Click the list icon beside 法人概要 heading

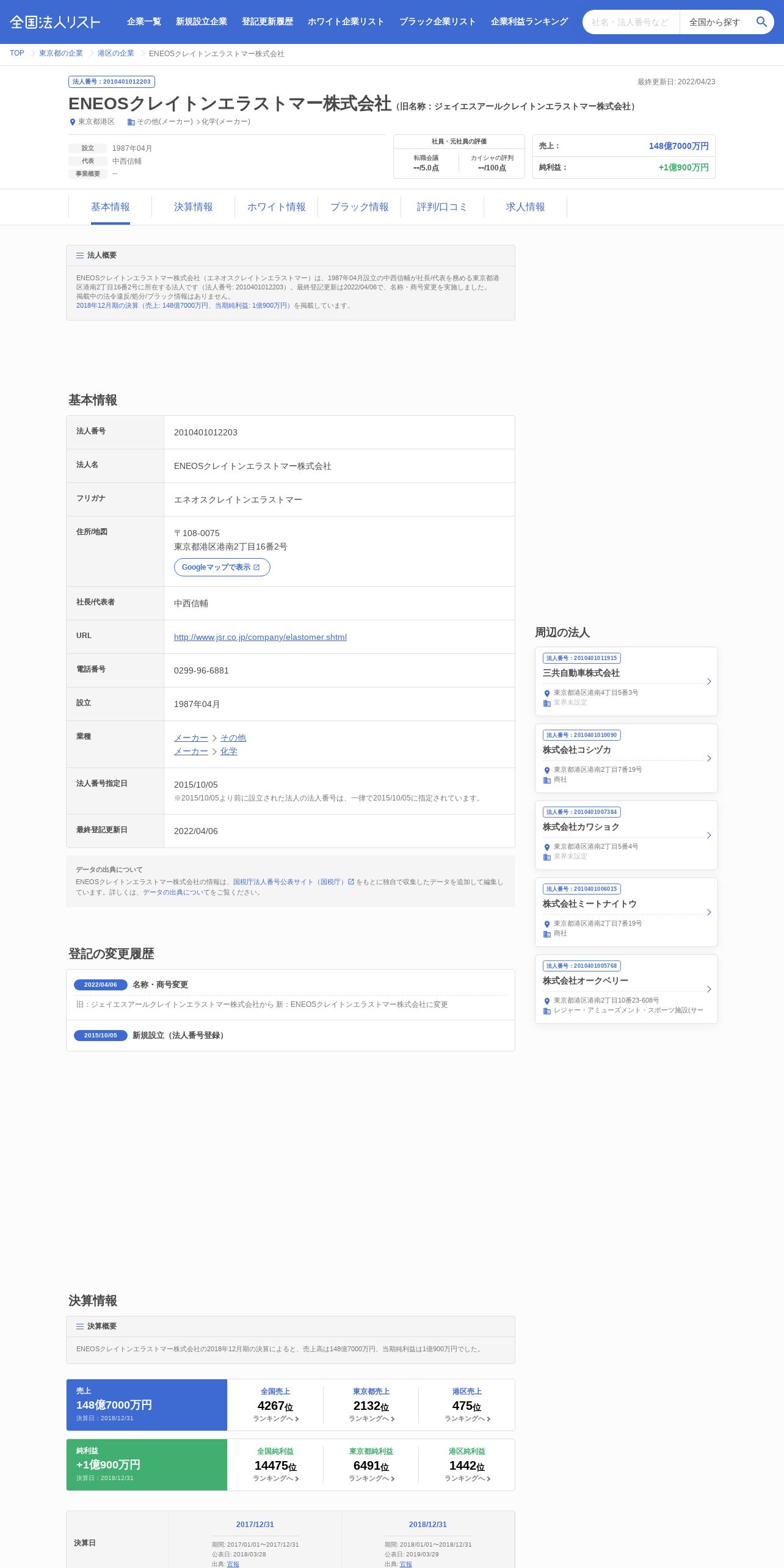pos(80,255)
